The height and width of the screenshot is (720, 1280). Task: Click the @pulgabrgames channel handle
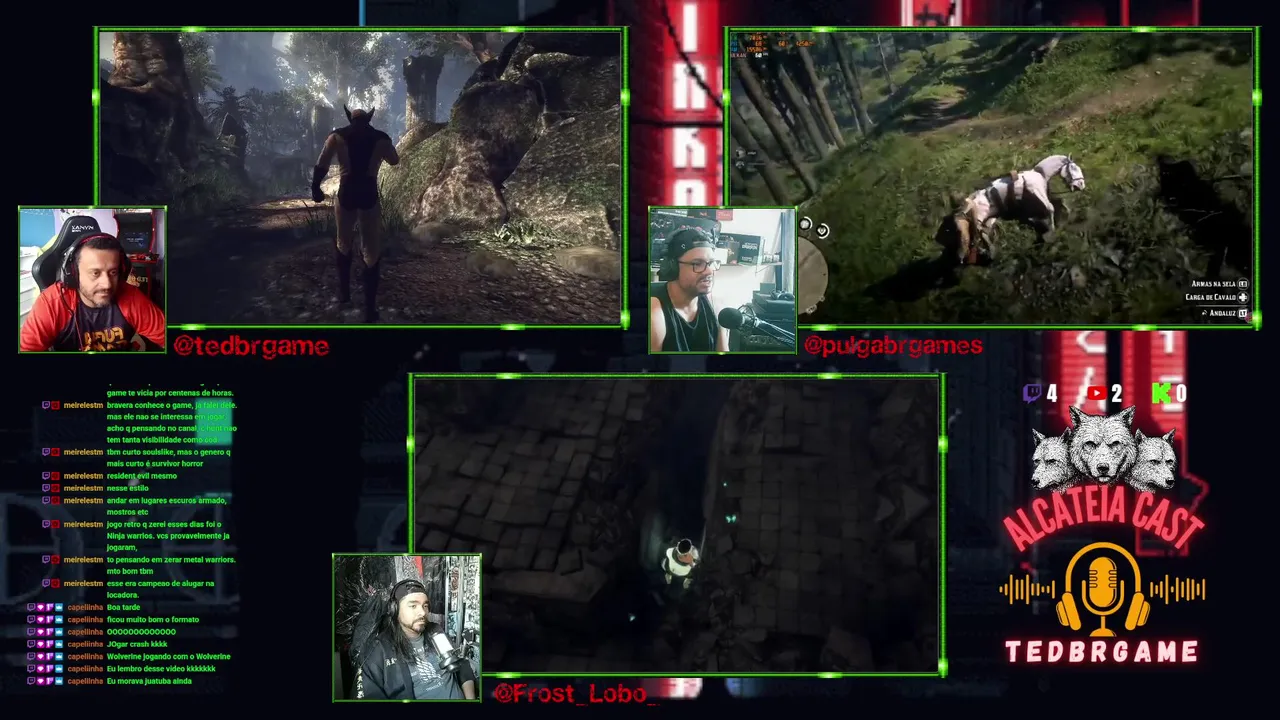pos(893,346)
